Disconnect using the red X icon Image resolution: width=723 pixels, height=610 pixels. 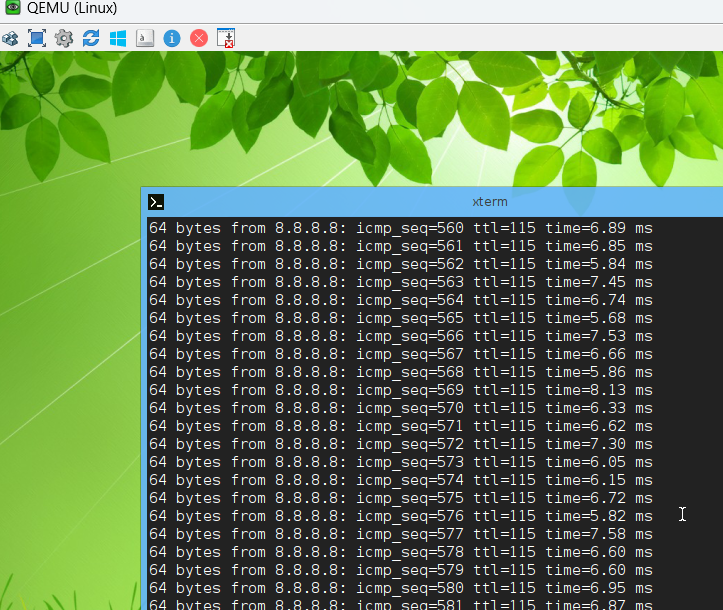(199, 38)
